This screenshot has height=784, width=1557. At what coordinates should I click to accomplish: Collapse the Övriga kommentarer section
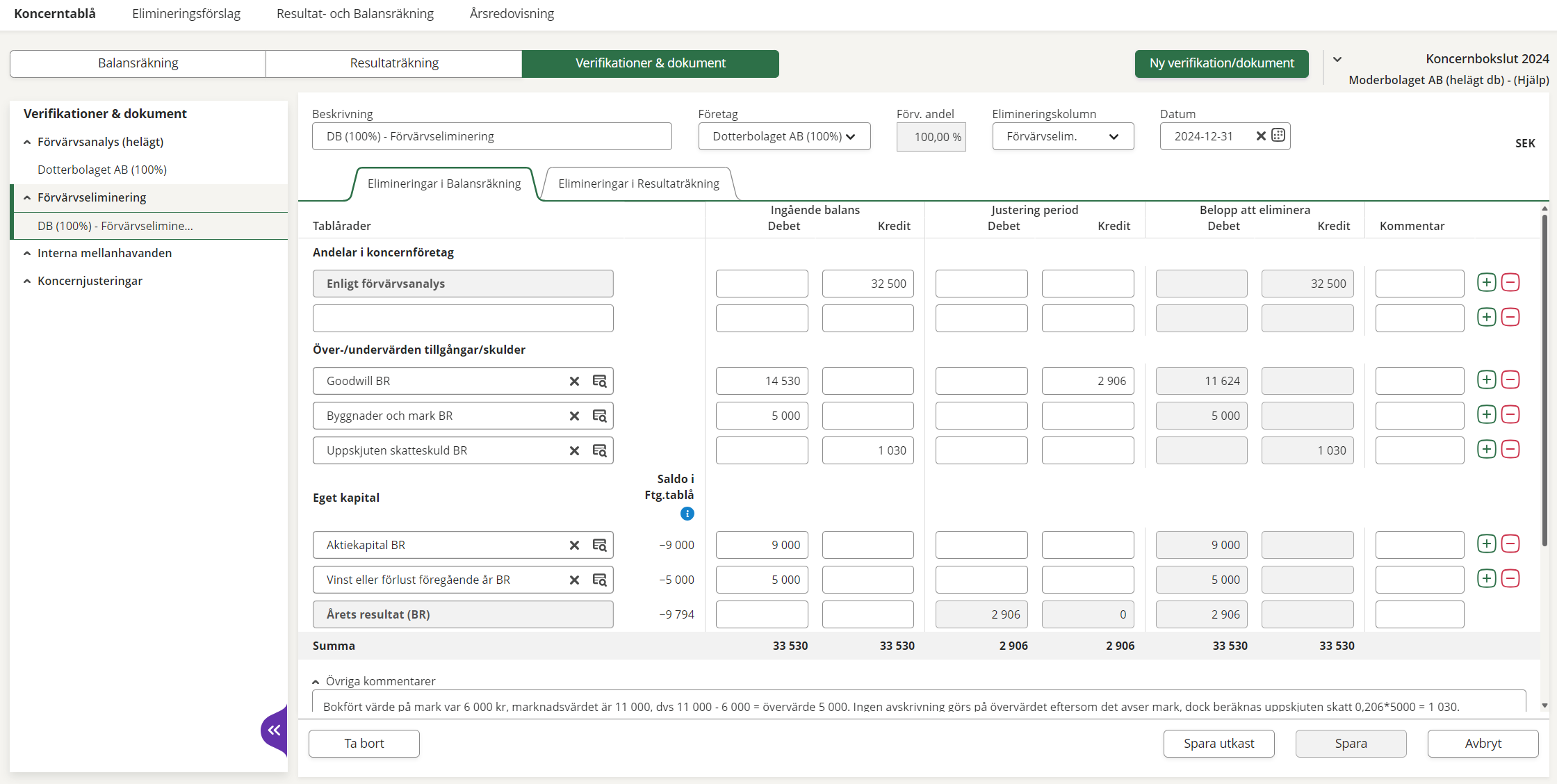point(316,682)
